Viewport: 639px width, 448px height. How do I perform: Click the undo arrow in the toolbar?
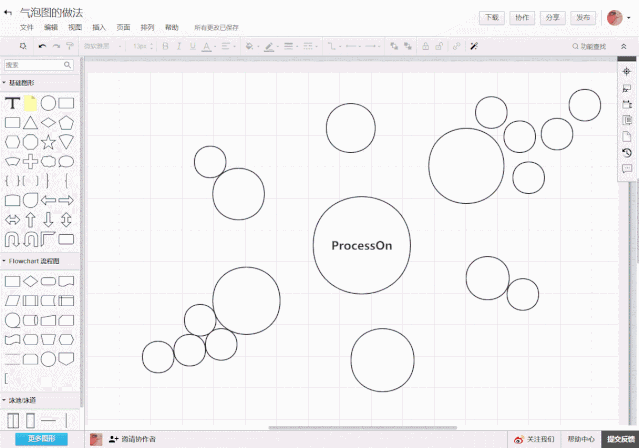(x=42, y=46)
